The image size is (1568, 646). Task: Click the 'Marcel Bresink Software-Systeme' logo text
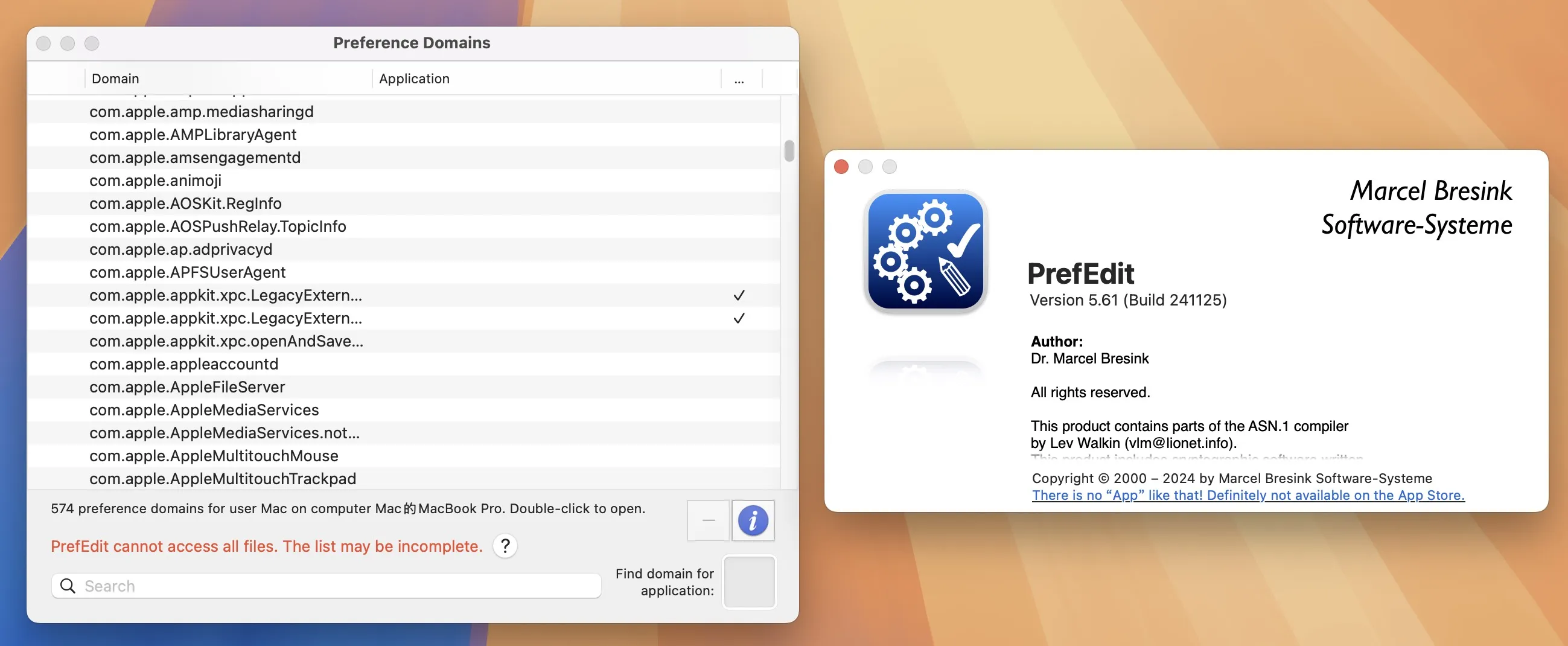[1417, 208]
